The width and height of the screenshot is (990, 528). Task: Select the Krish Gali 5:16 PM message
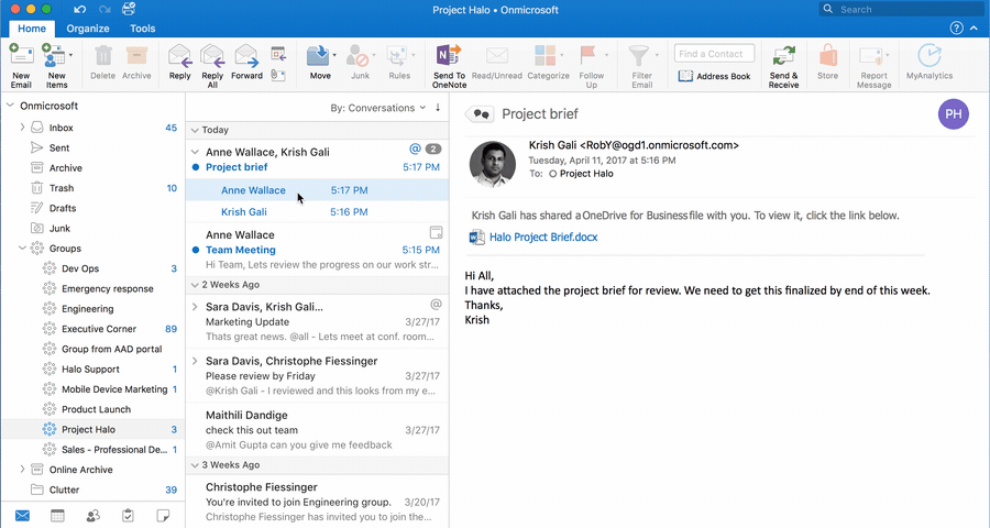[x=317, y=212]
